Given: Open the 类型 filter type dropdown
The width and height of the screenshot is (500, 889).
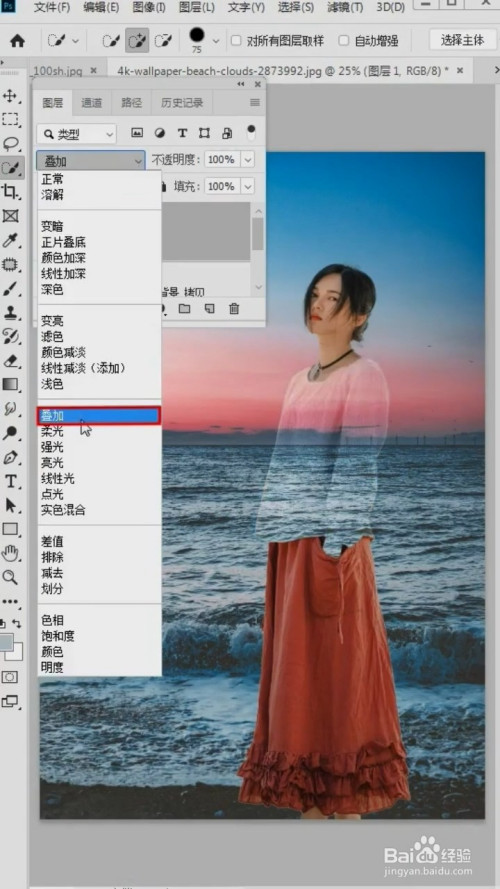Looking at the screenshot, I should (77, 134).
